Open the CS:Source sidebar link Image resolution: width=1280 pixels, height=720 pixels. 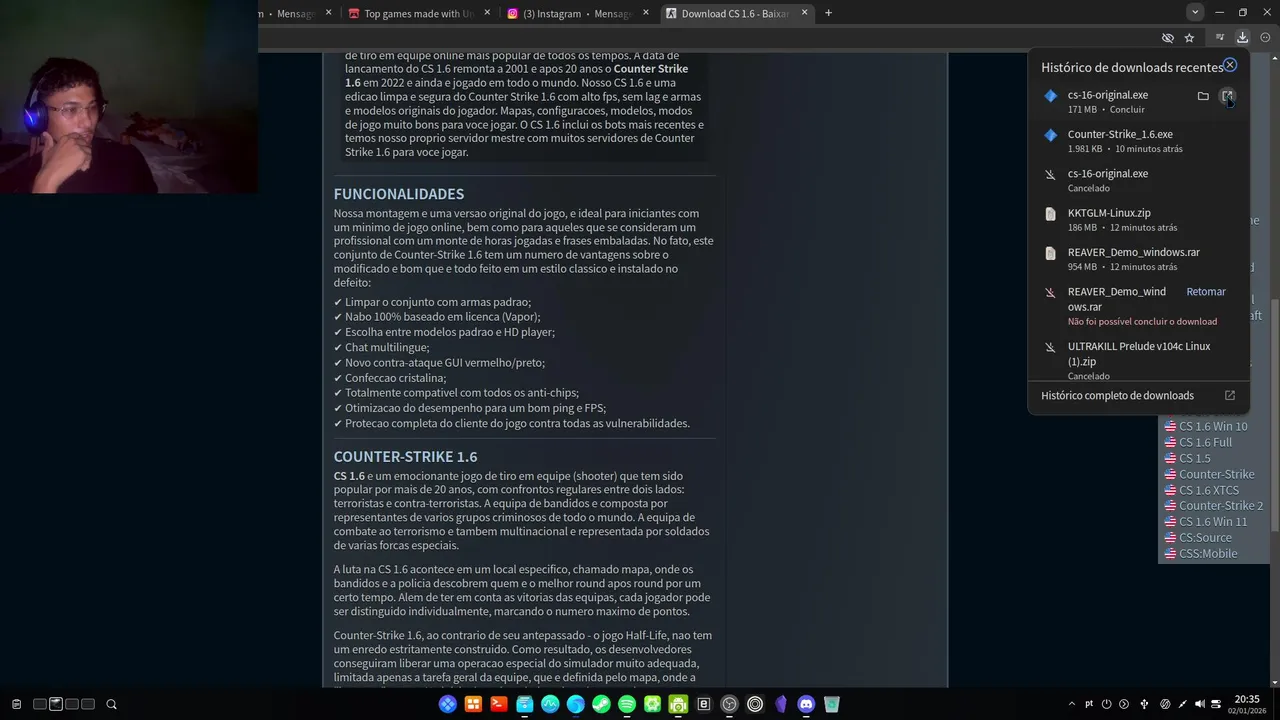(x=1205, y=538)
